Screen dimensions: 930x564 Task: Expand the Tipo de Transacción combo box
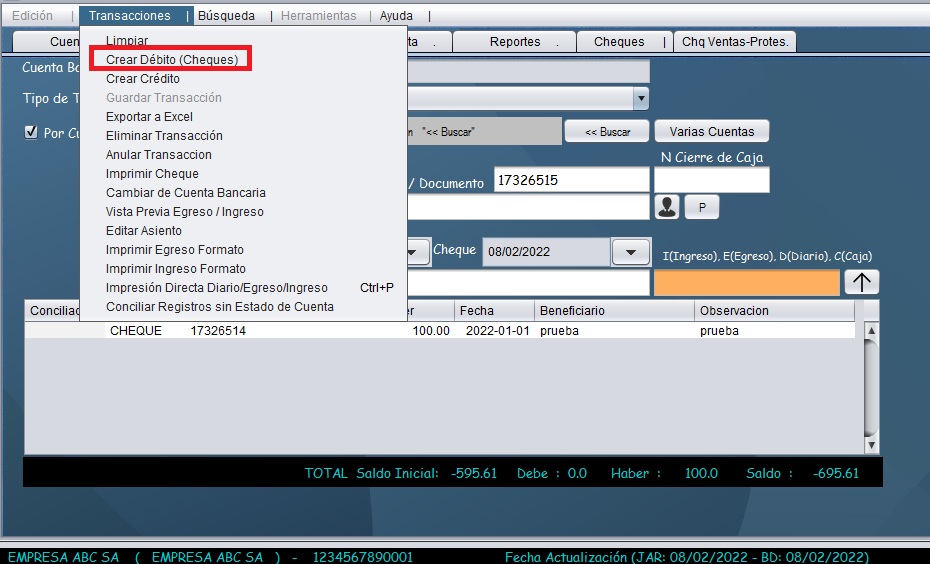640,98
